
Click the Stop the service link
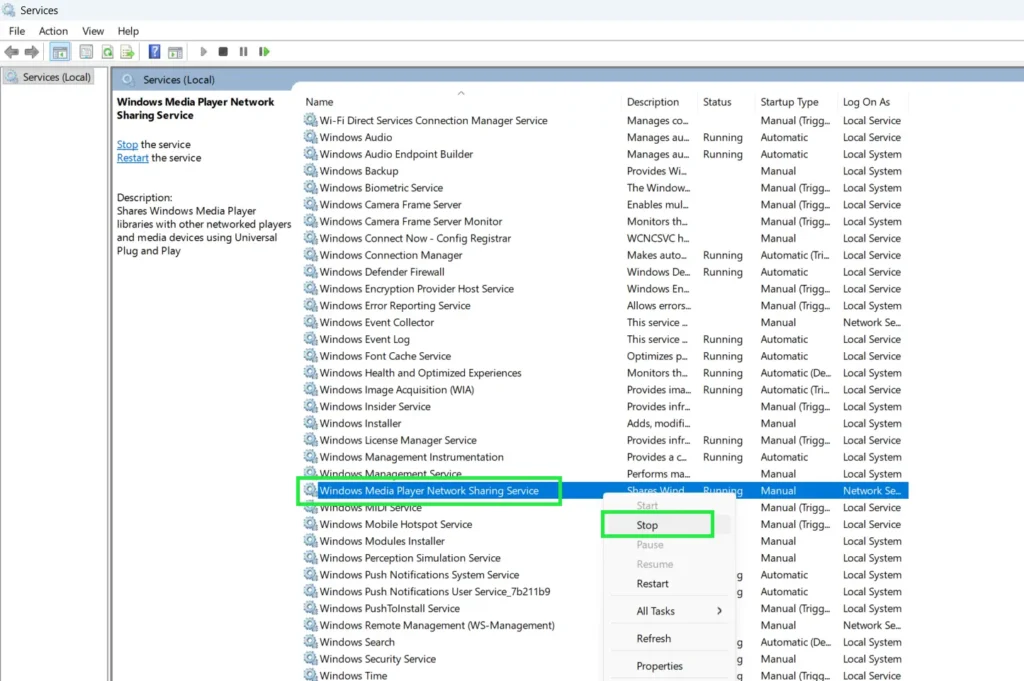click(x=126, y=144)
